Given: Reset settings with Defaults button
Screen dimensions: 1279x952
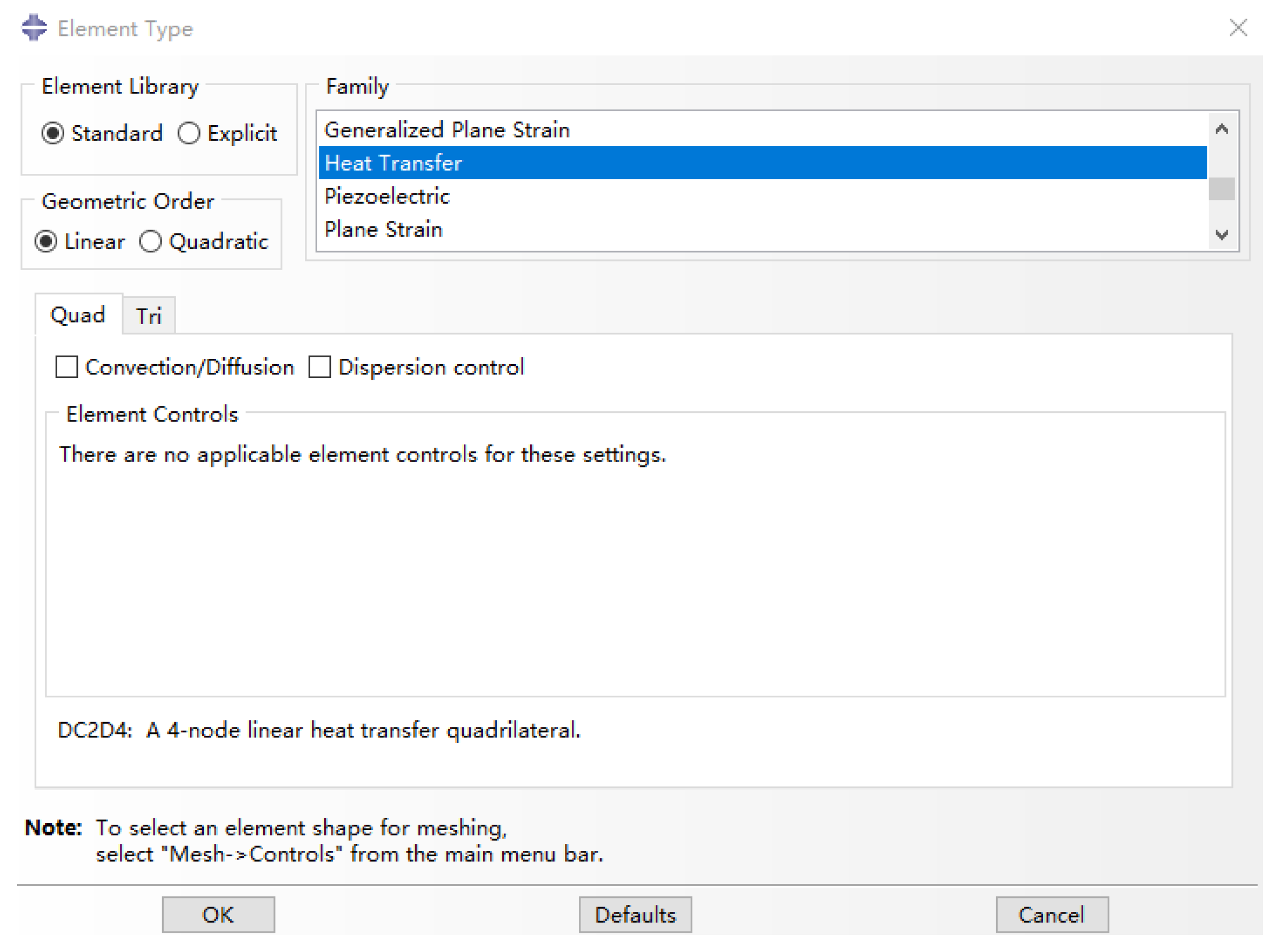Looking at the screenshot, I should pos(634,914).
